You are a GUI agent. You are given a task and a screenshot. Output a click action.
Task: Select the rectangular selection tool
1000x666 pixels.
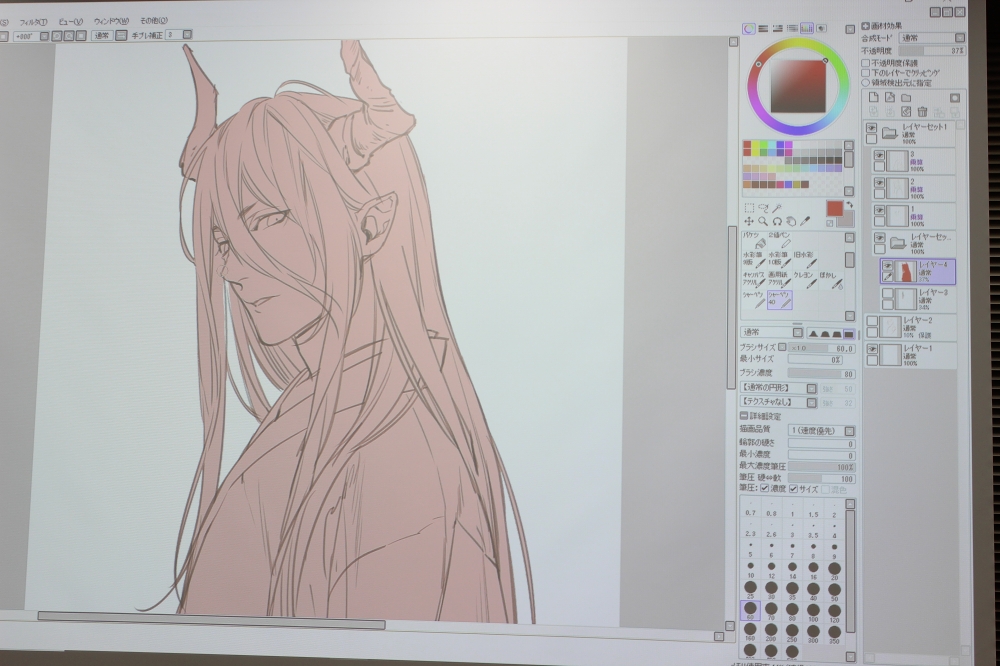[x=749, y=208]
